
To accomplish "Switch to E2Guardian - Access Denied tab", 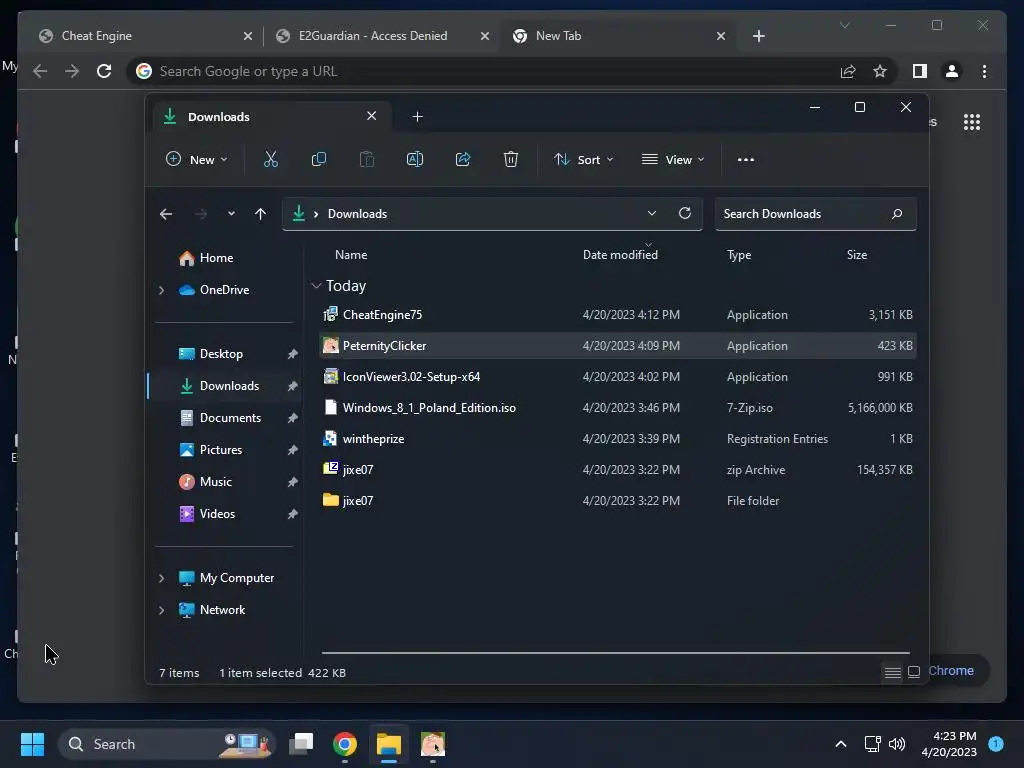I will (x=381, y=36).
